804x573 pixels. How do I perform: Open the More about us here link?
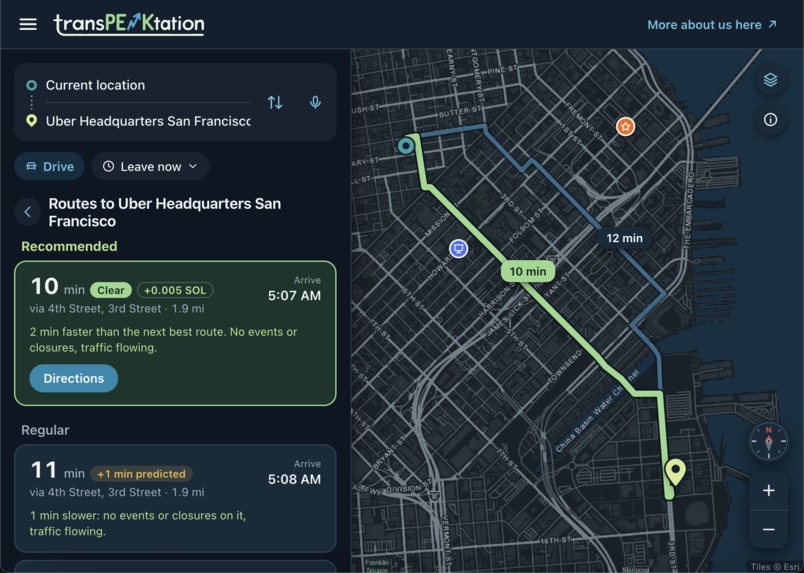pos(712,25)
